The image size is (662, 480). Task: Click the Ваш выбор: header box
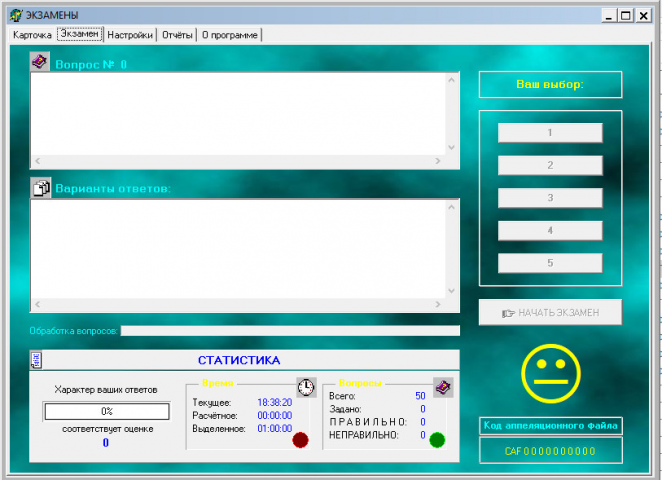pyautogui.click(x=550, y=84)
